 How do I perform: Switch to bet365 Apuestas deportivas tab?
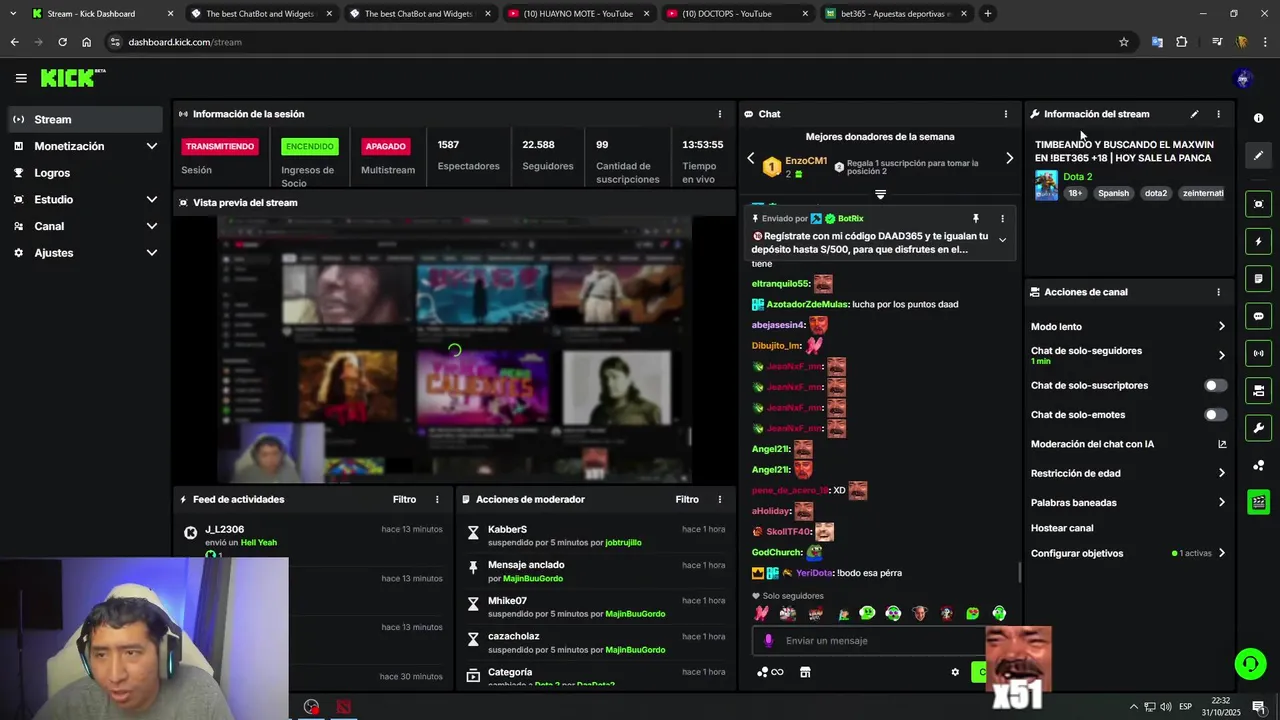pyautogui.click(x=895, y=14)
